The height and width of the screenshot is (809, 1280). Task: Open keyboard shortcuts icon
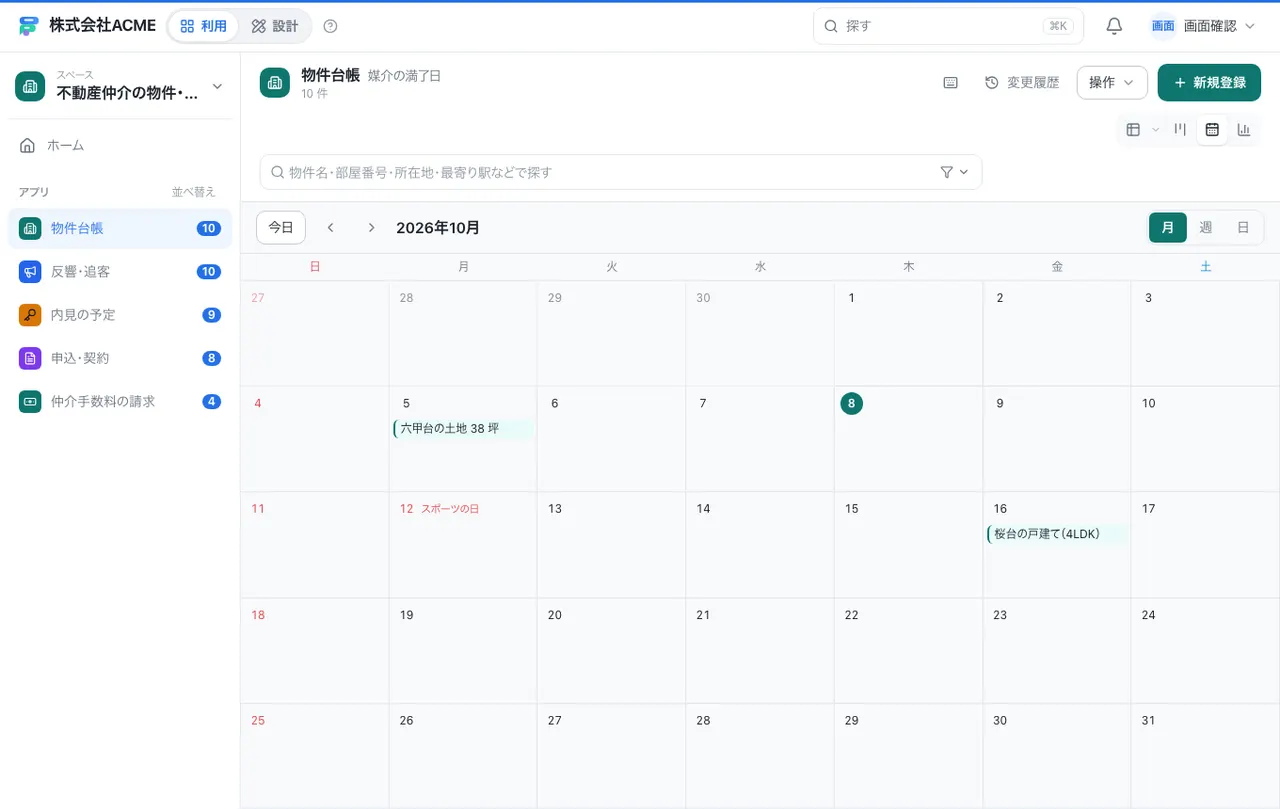pos(950,83)
